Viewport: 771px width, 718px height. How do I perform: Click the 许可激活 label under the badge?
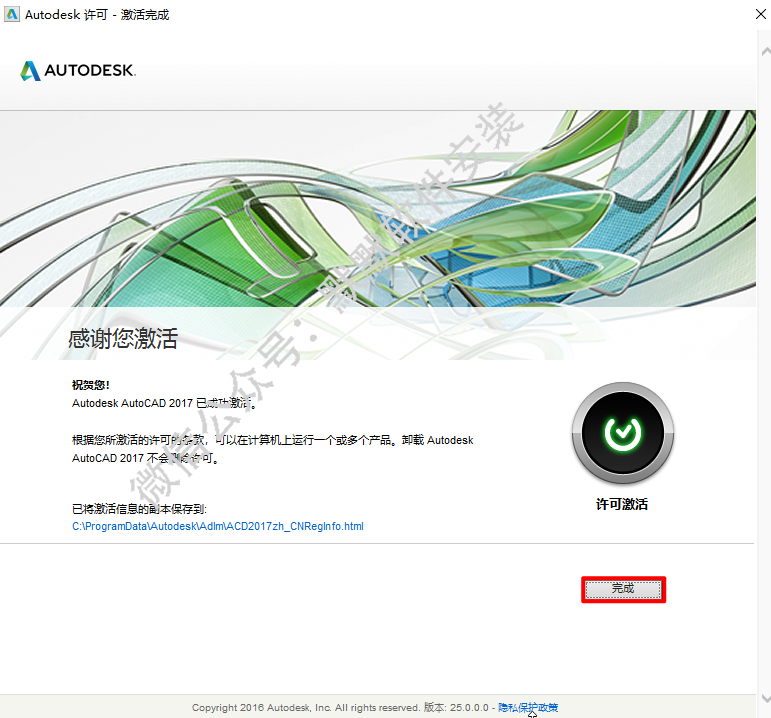(622, 504)
